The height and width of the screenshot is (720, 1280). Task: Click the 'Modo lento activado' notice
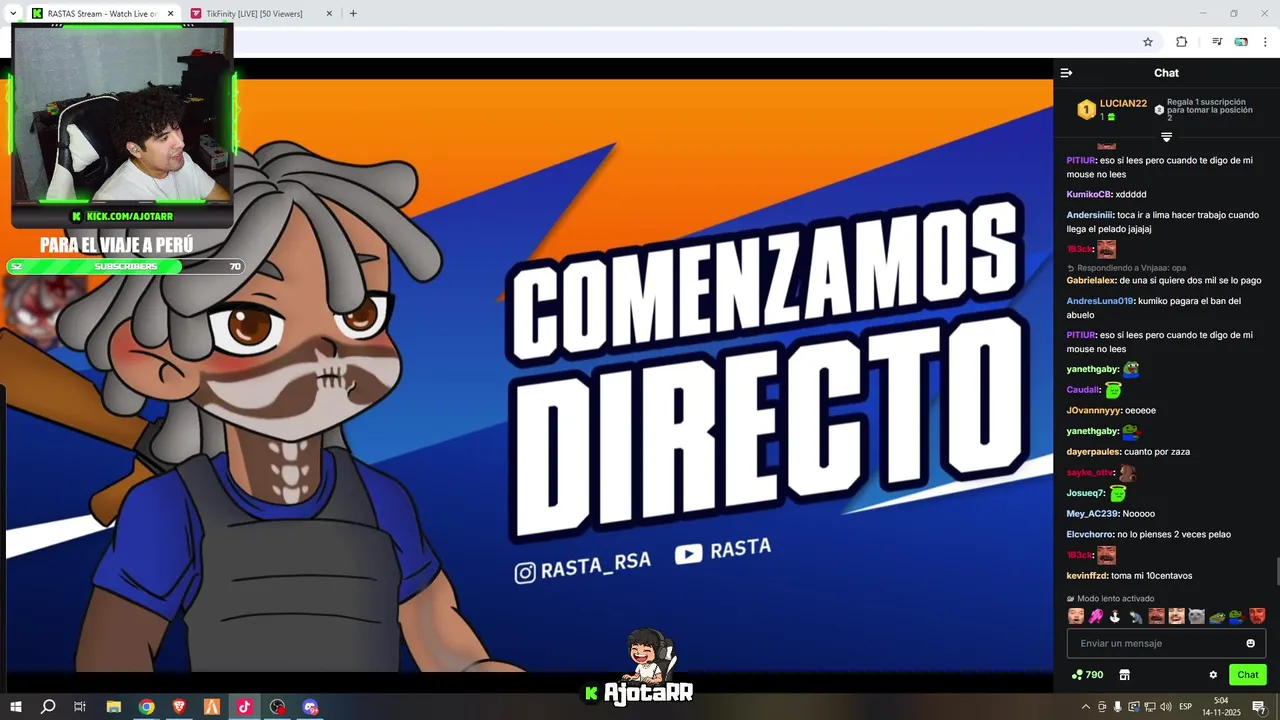pos(1110,599)
